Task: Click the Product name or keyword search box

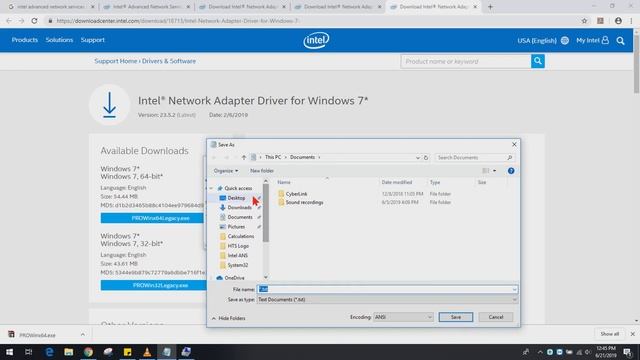Action: click(466, 61)
